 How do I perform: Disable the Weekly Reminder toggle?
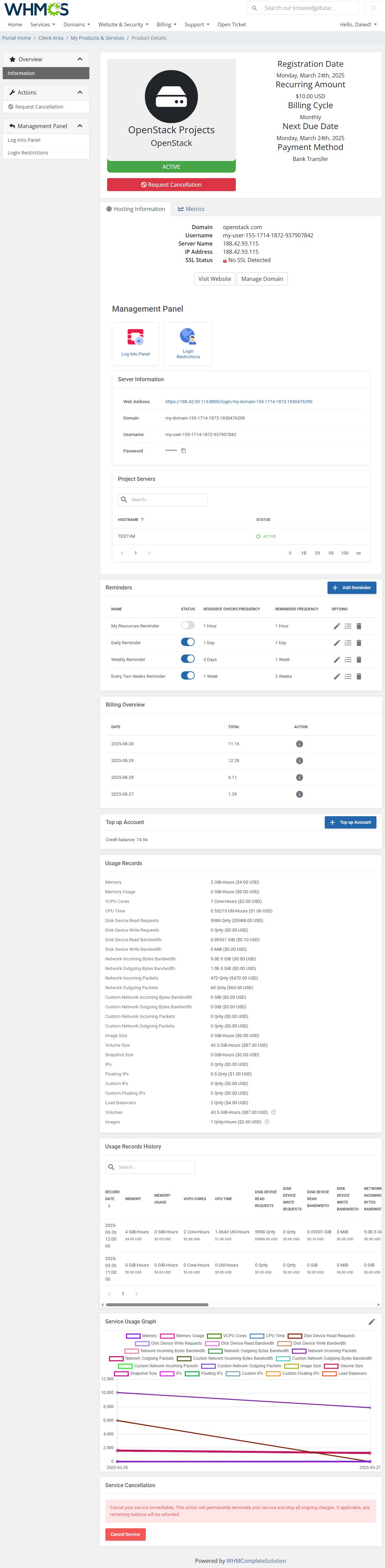[188, 659]
